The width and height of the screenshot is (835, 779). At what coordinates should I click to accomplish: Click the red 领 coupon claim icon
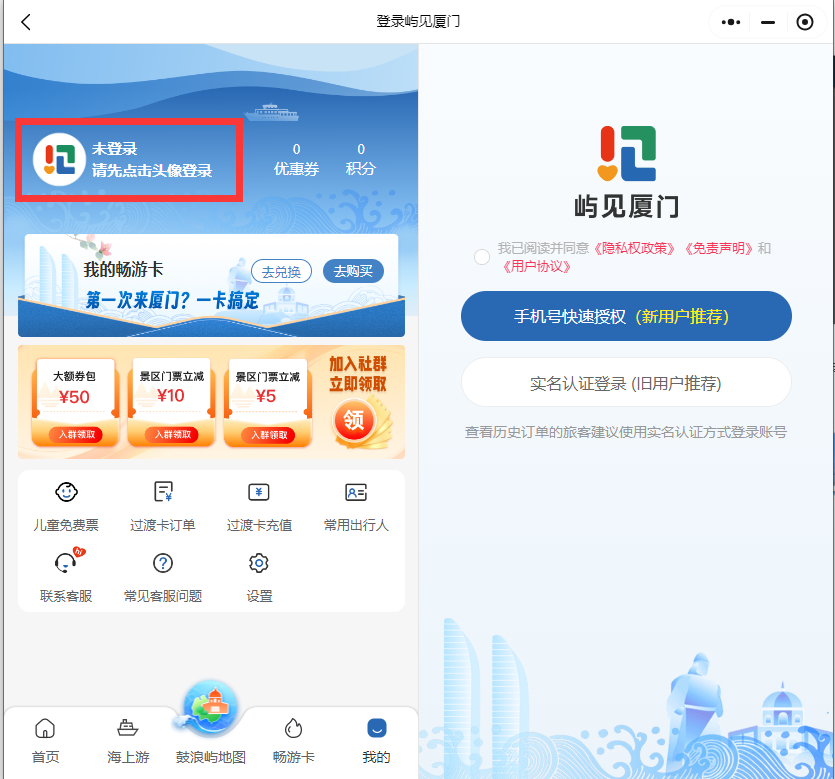click(354, 421)
